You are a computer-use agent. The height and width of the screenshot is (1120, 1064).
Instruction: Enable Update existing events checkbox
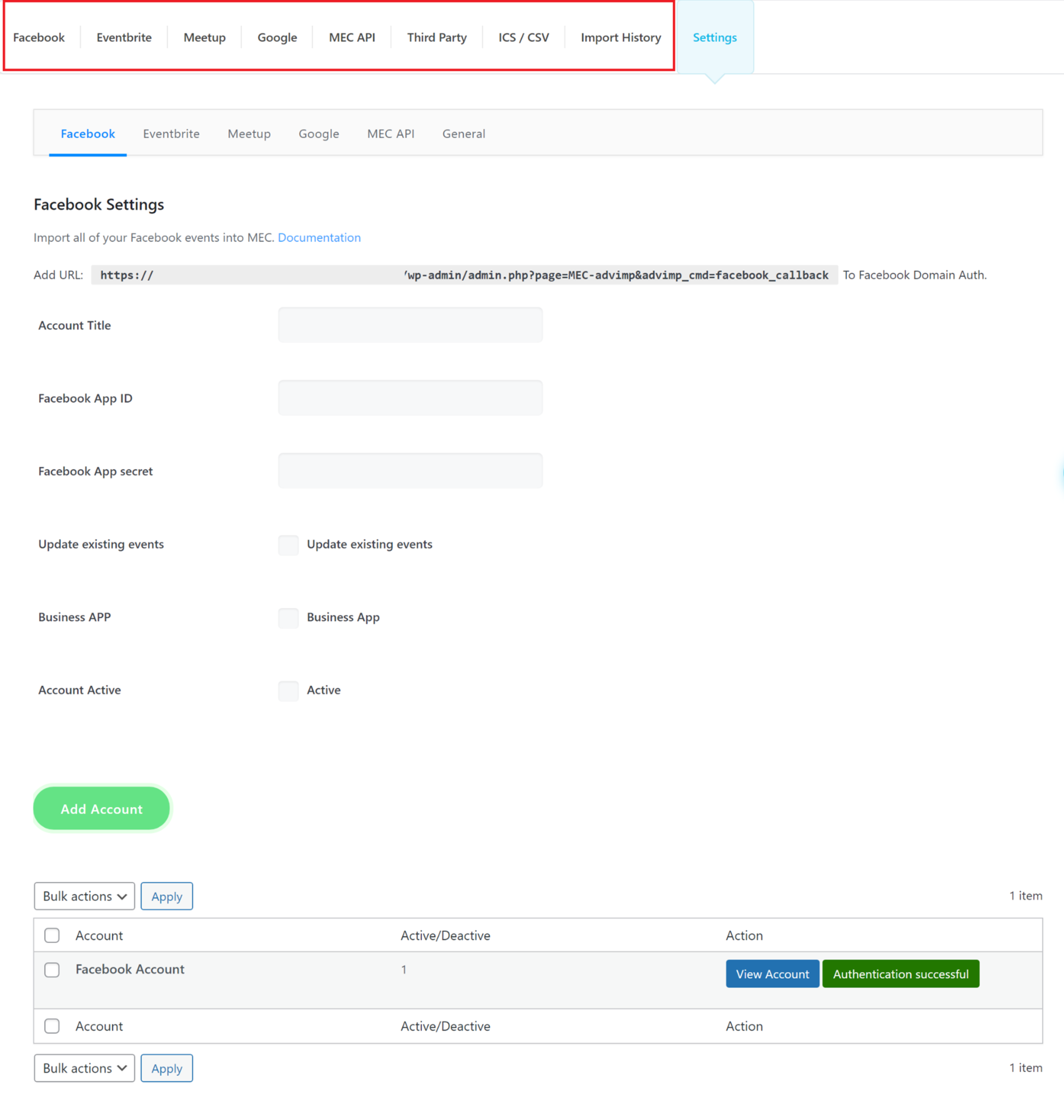[288, 544]
